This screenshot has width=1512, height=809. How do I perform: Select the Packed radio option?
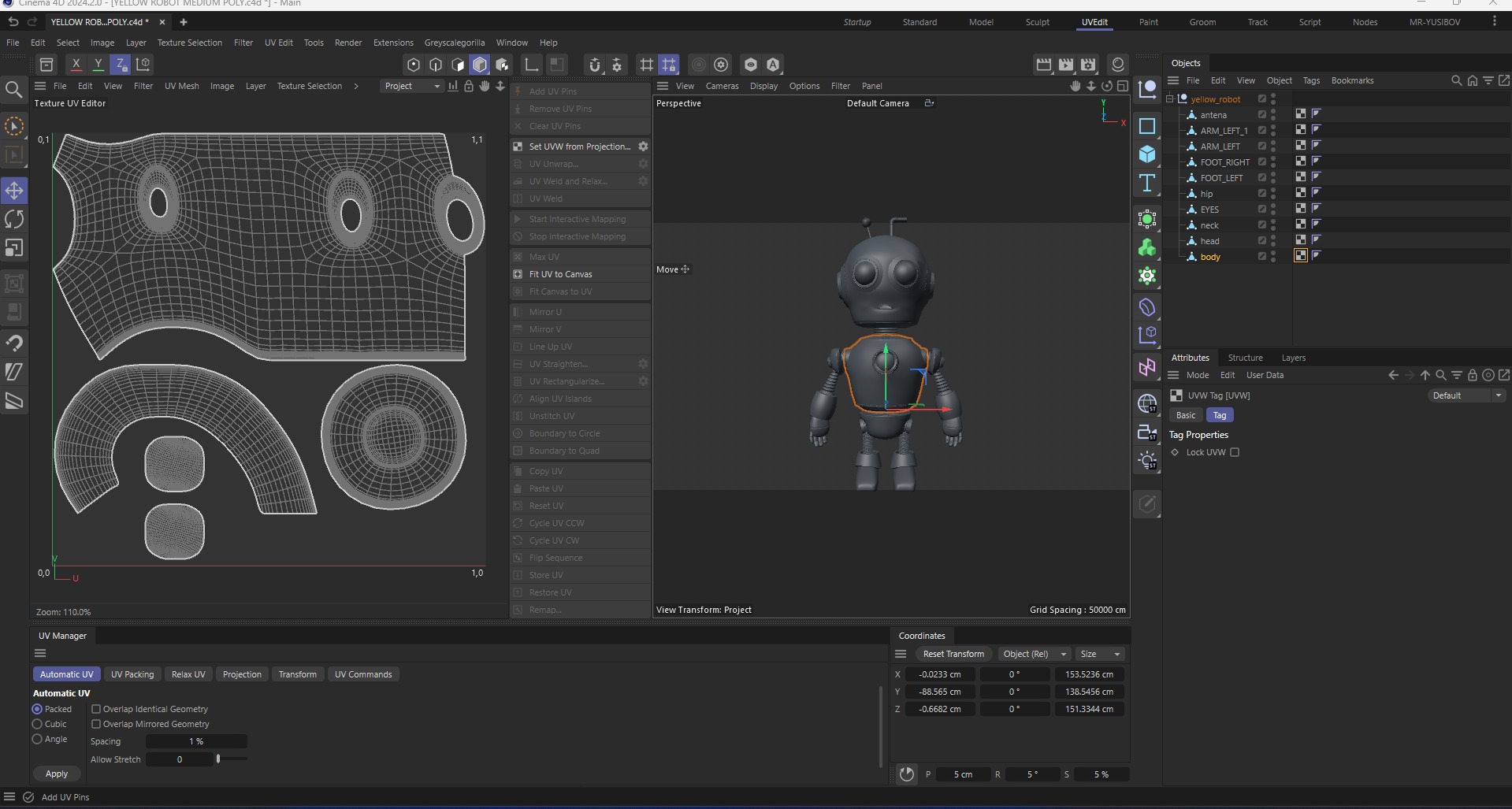(37, 709)
